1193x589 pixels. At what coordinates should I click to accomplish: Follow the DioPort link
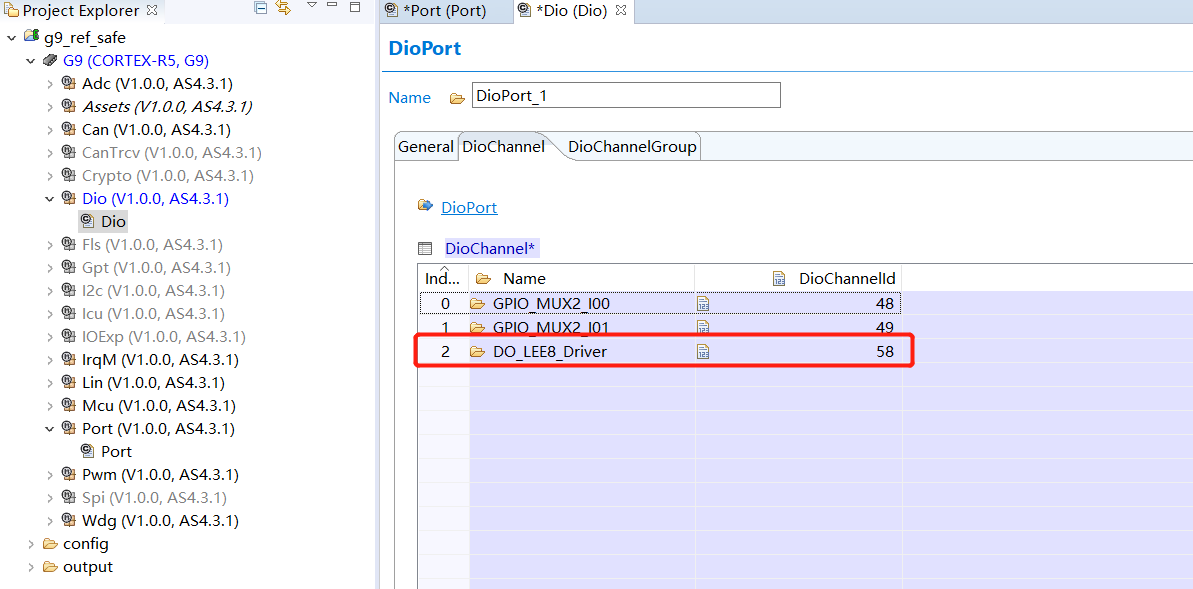[469, 207]
